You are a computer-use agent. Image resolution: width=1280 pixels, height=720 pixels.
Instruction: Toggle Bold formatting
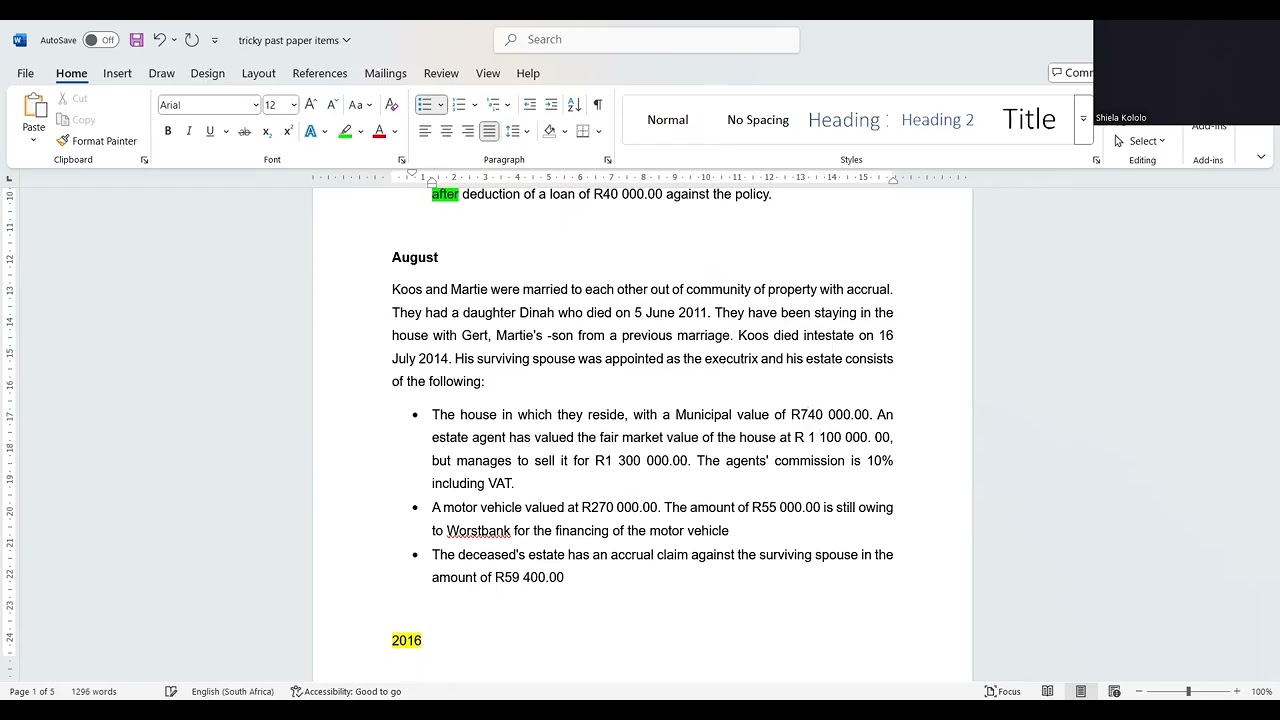click(168, 132)
